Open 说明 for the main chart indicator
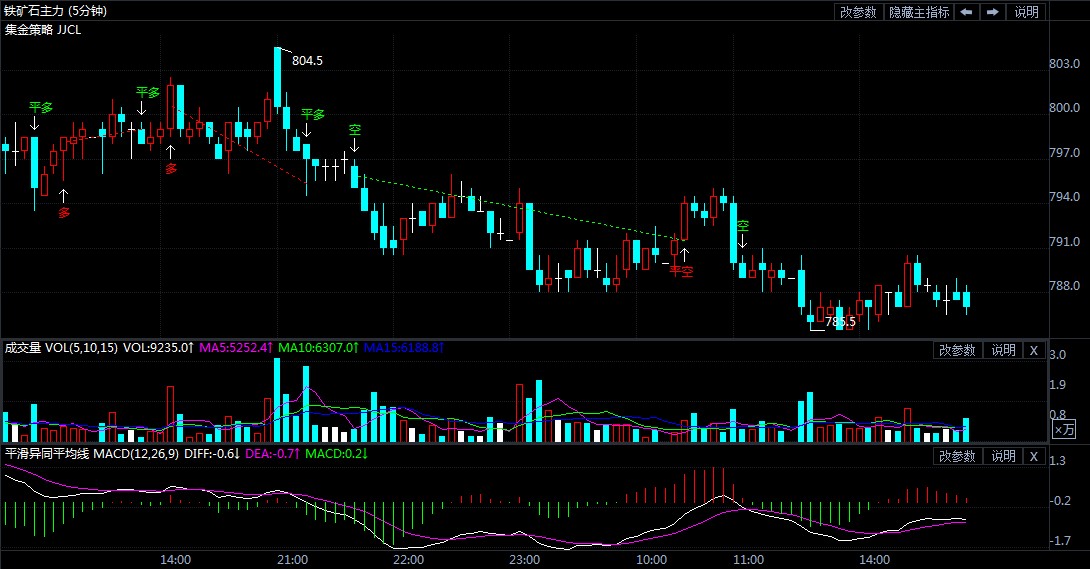The width and height of the screenshot is (1090, 569). click(x=1026, y=12)
